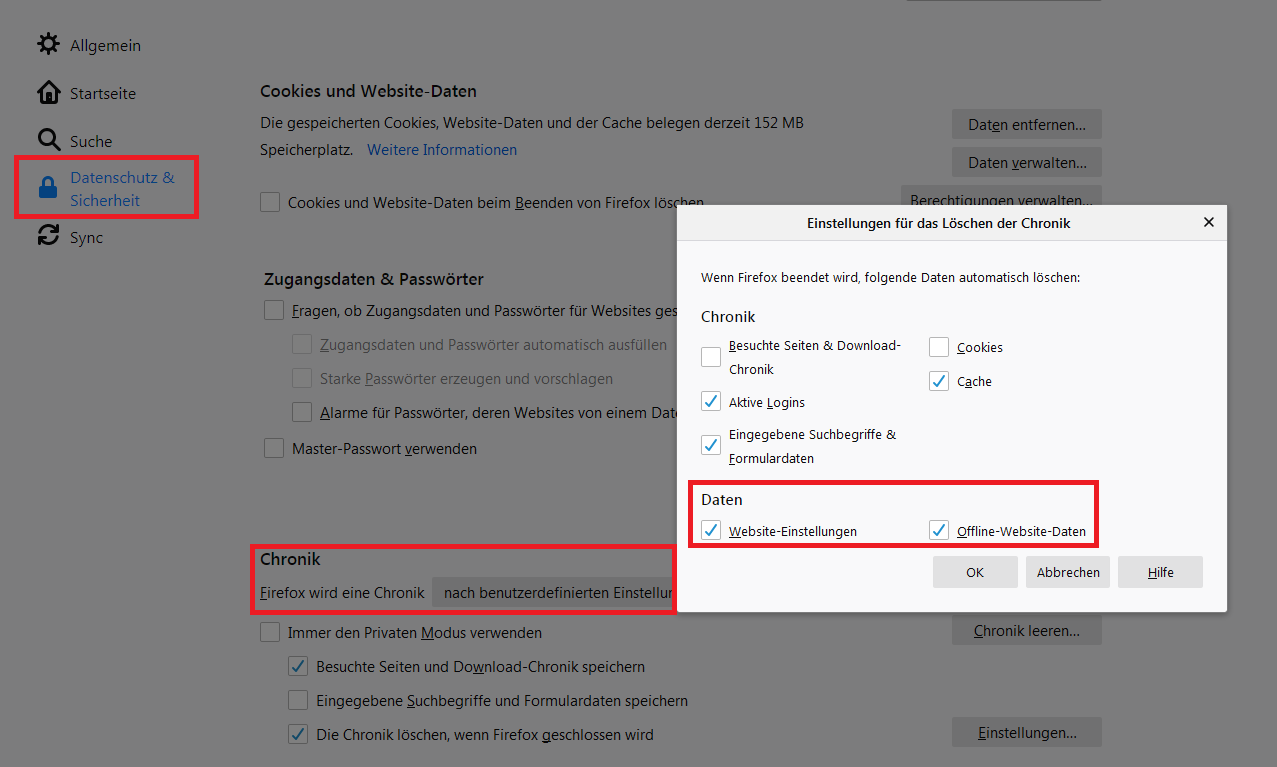The height and width of the screenshot is (767, 1277).
Task: Uncheck the Cache checkbox
Action: 938,381
